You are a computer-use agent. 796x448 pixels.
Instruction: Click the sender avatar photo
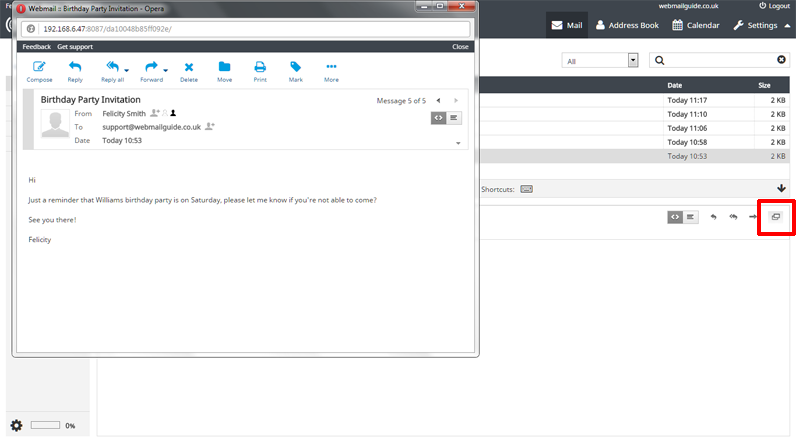click(x=55, y=124)
